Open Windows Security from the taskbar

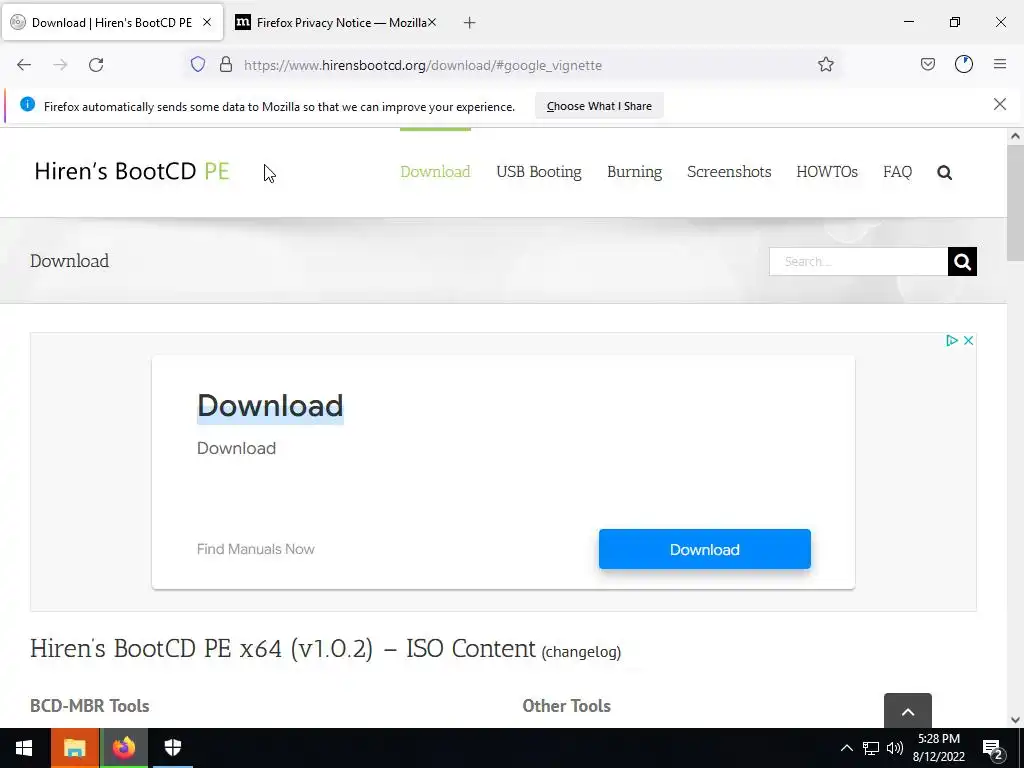point(172,748)
